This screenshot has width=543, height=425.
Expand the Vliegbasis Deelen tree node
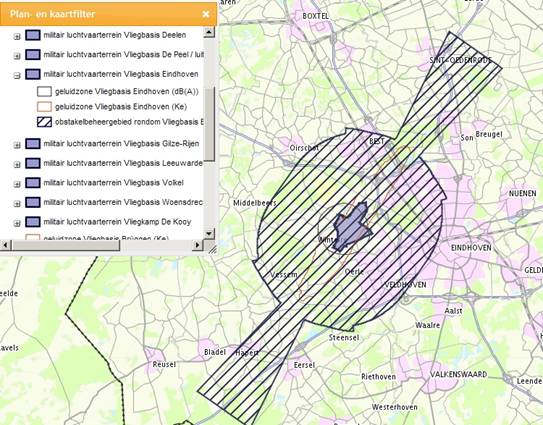pyautogui.click(x=17, y=37)
